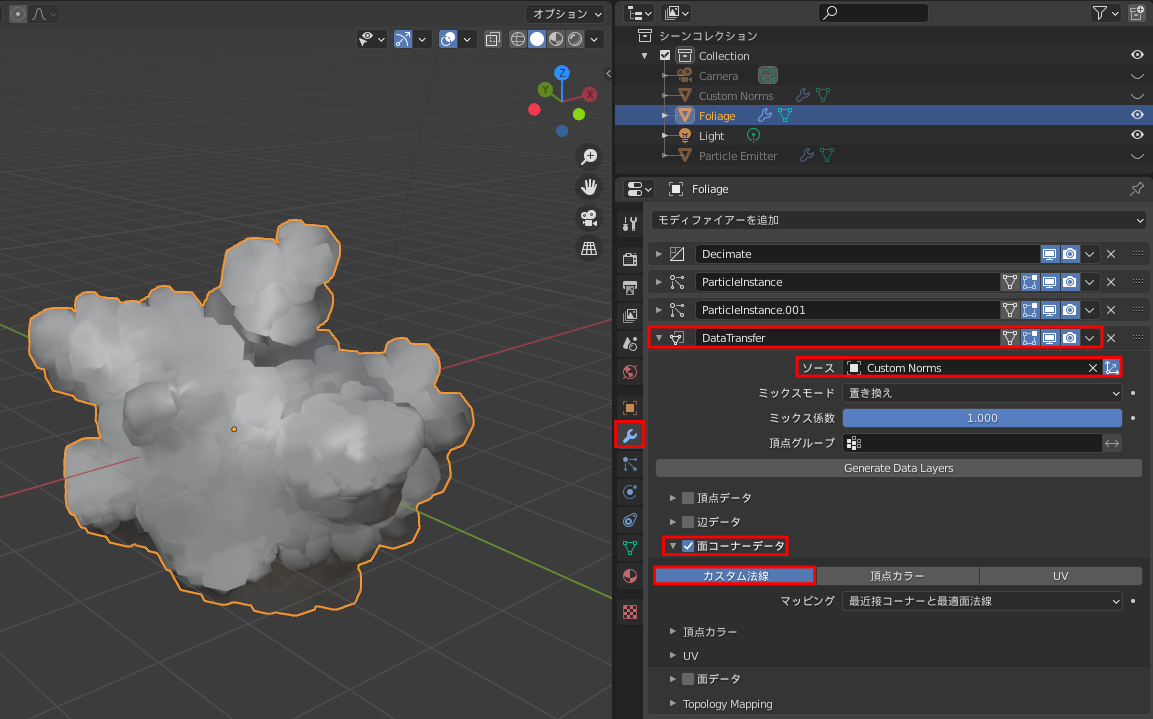Switch perspective/orthographic grid icon

pos(589,248)
